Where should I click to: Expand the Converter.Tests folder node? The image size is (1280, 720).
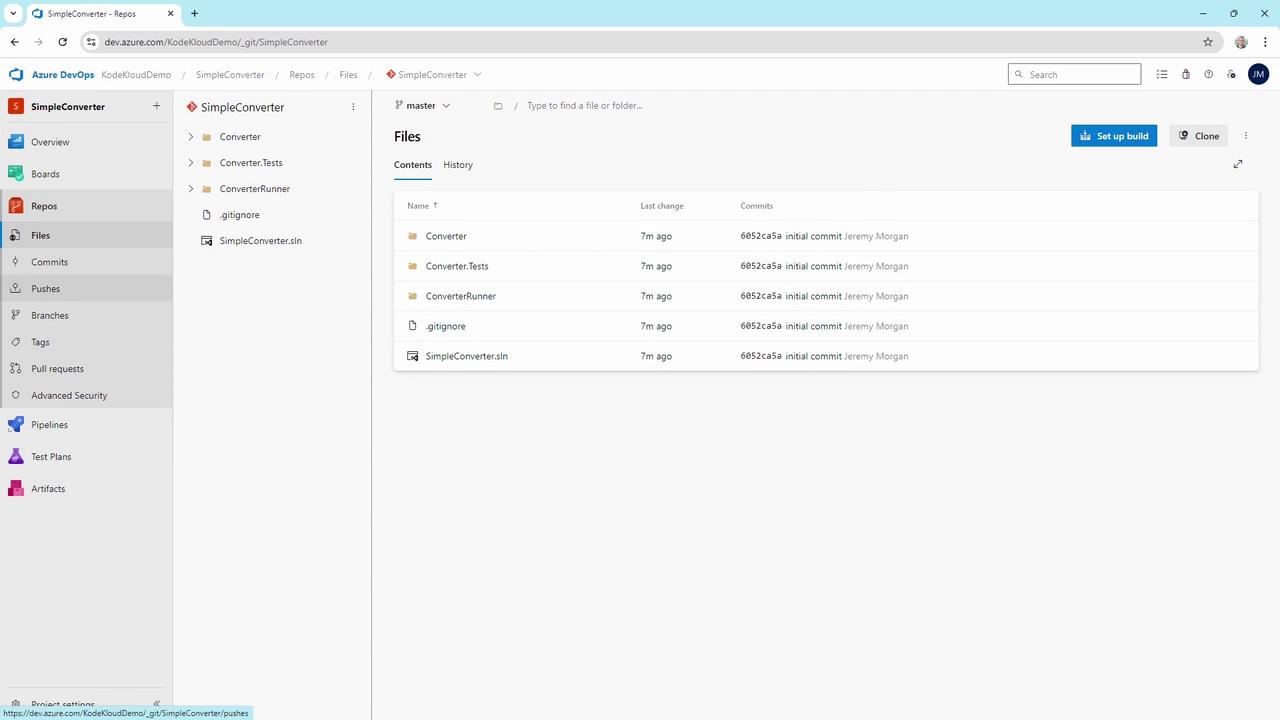pos(191,163)
